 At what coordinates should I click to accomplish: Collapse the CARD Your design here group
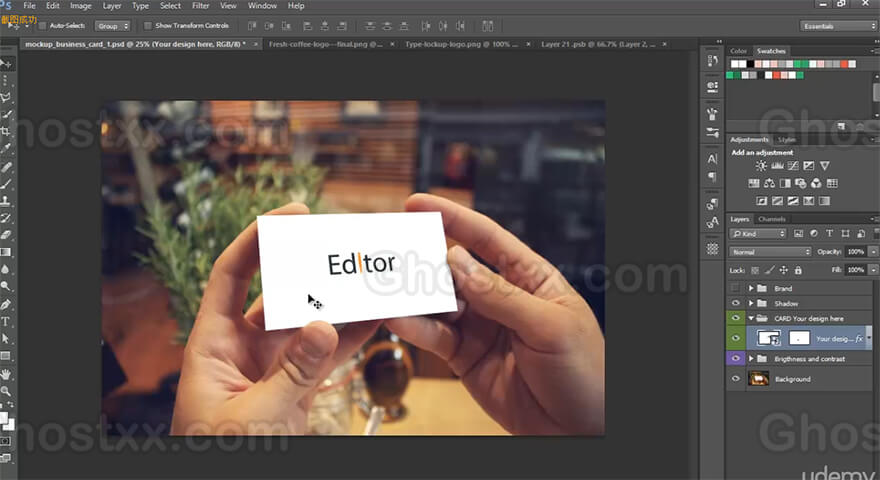coord(751,318)
